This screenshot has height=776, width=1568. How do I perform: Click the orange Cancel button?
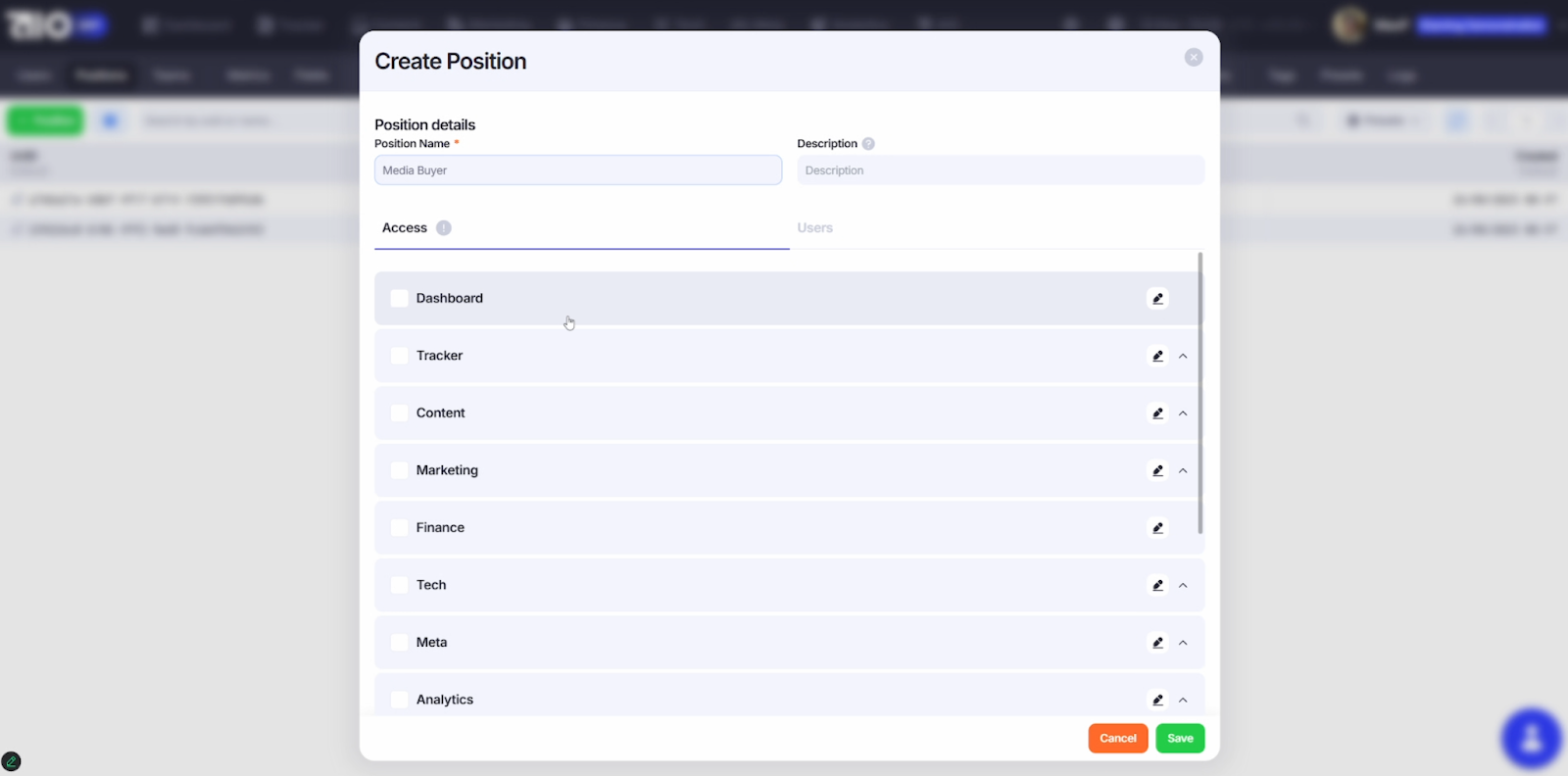tap(1117, 739)
